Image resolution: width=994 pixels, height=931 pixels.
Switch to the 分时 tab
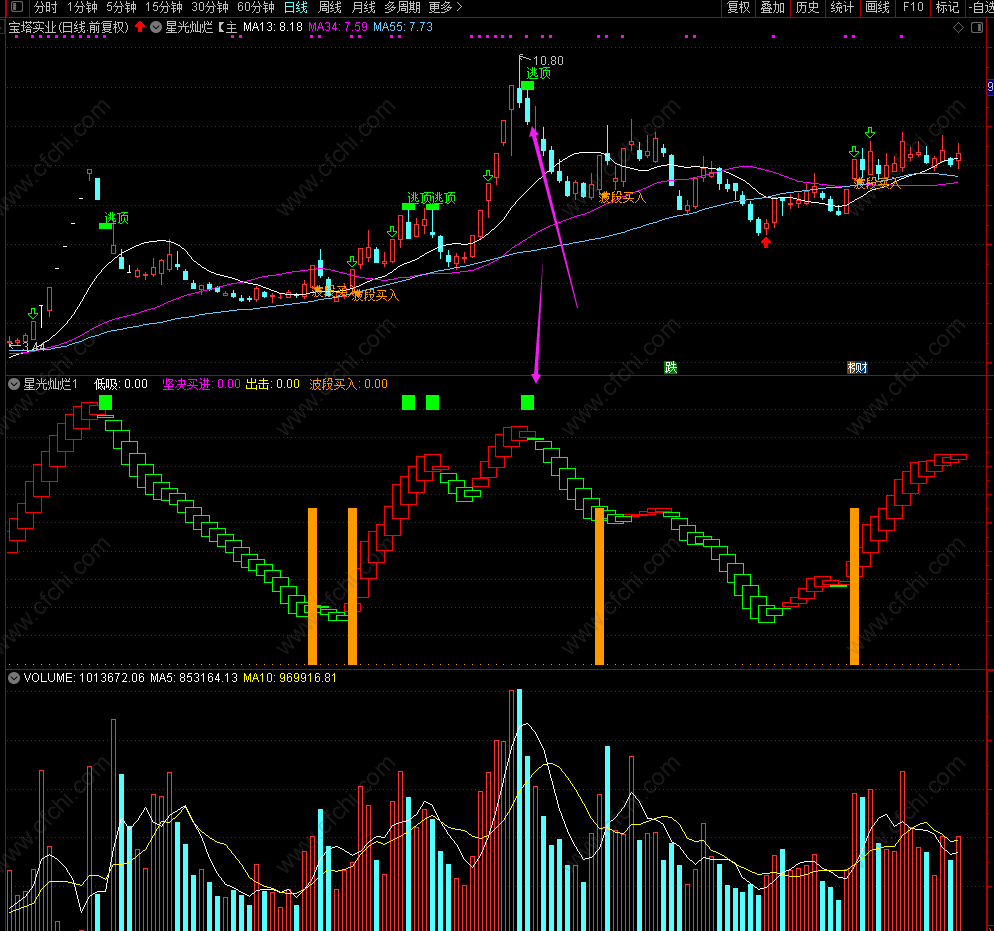point(45,8)
